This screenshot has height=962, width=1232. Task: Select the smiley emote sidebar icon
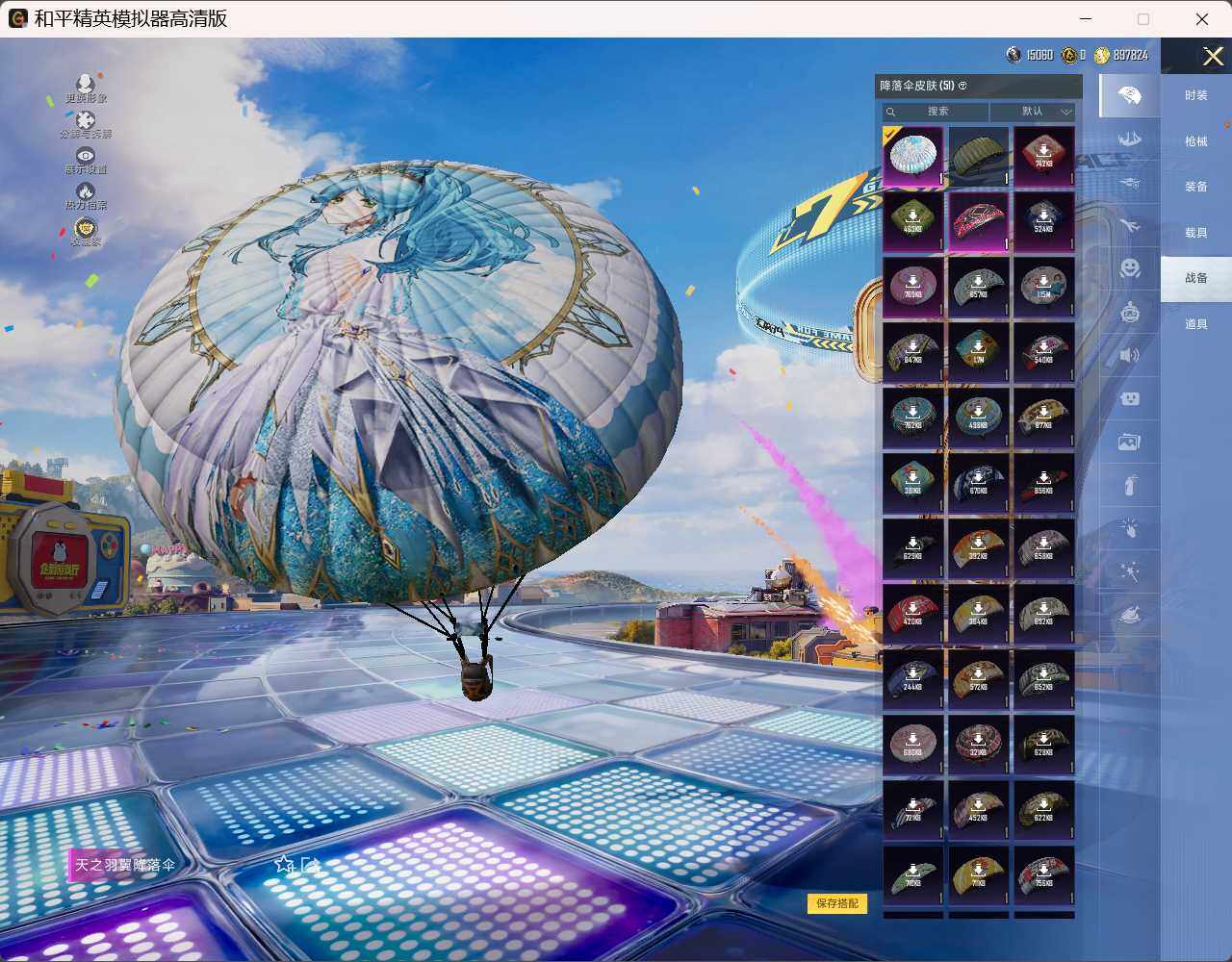(1129, 267)
